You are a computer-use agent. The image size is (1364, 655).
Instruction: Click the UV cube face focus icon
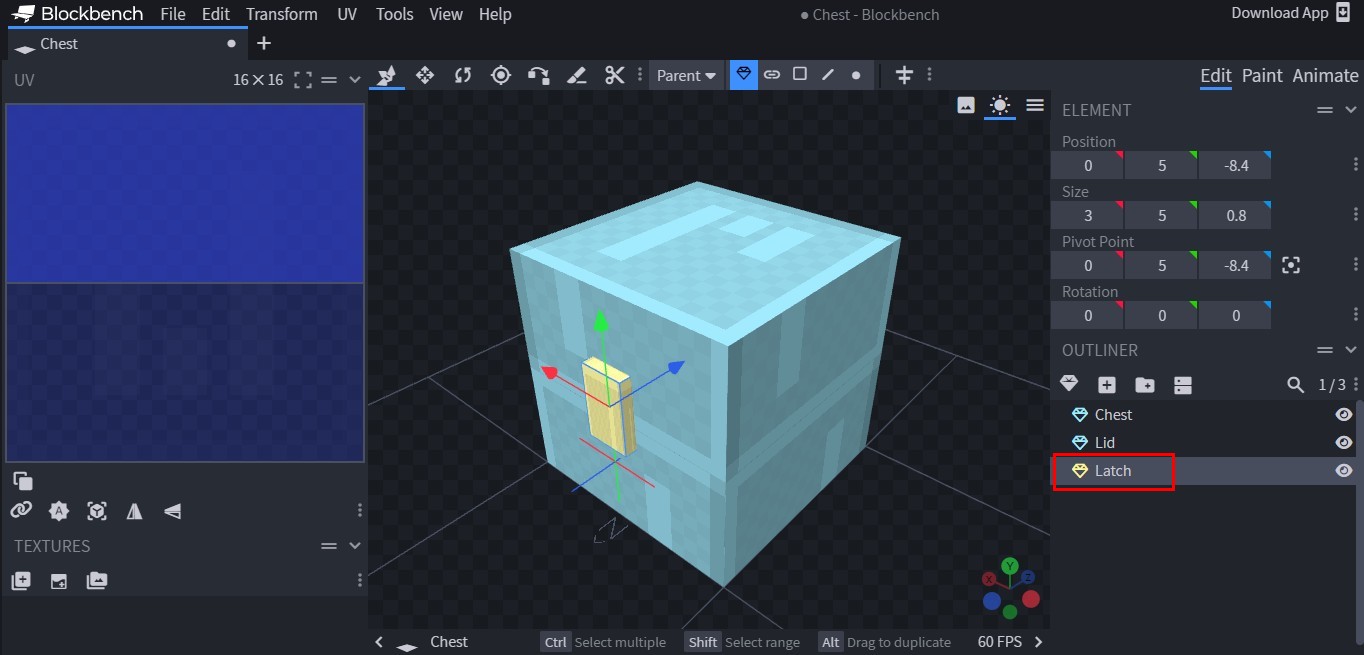tap(97, 511)
